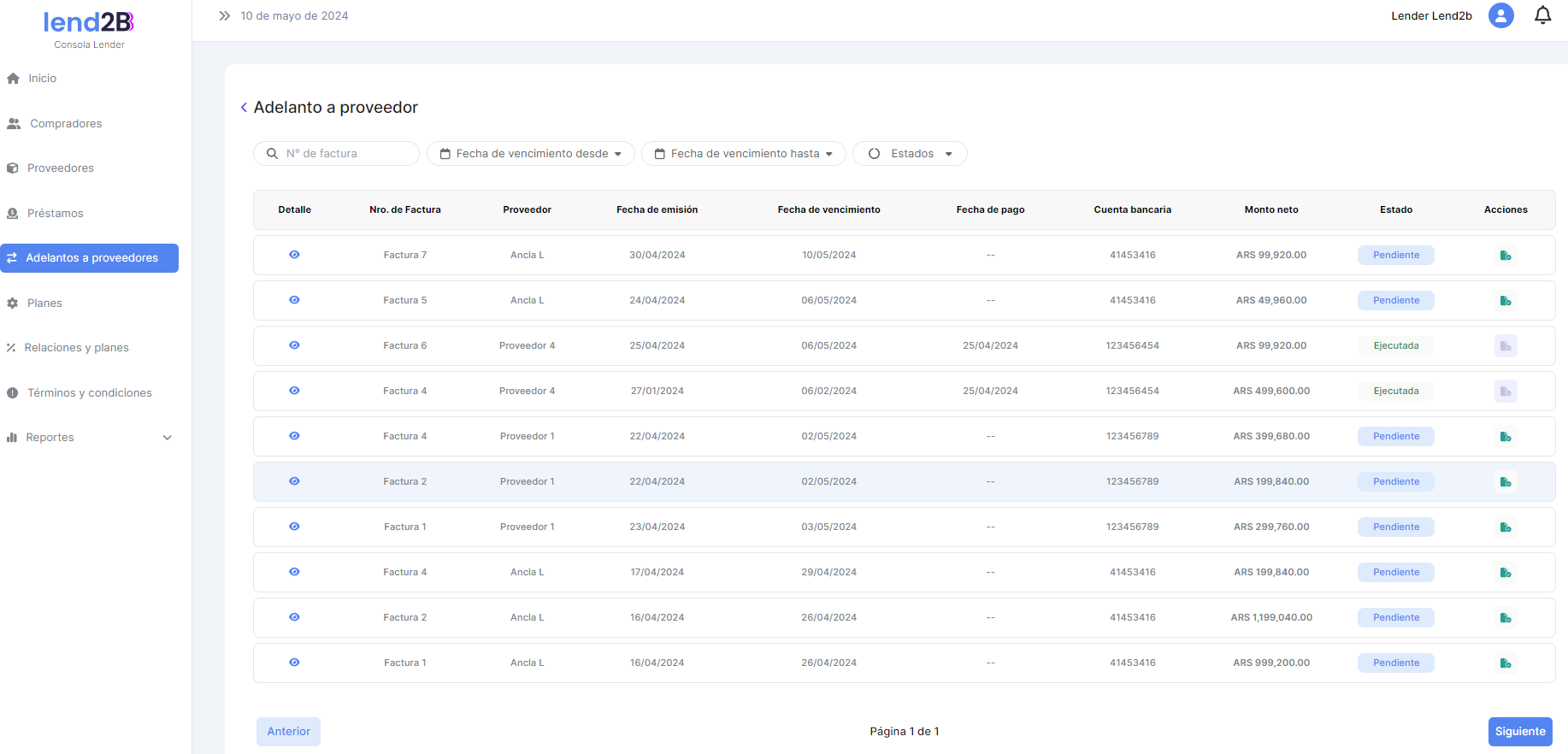Collapse the sidebar with double-chevron icon
Viewport: 1568px width, 754px height.
pyautogui.click(x=224, y=15)
